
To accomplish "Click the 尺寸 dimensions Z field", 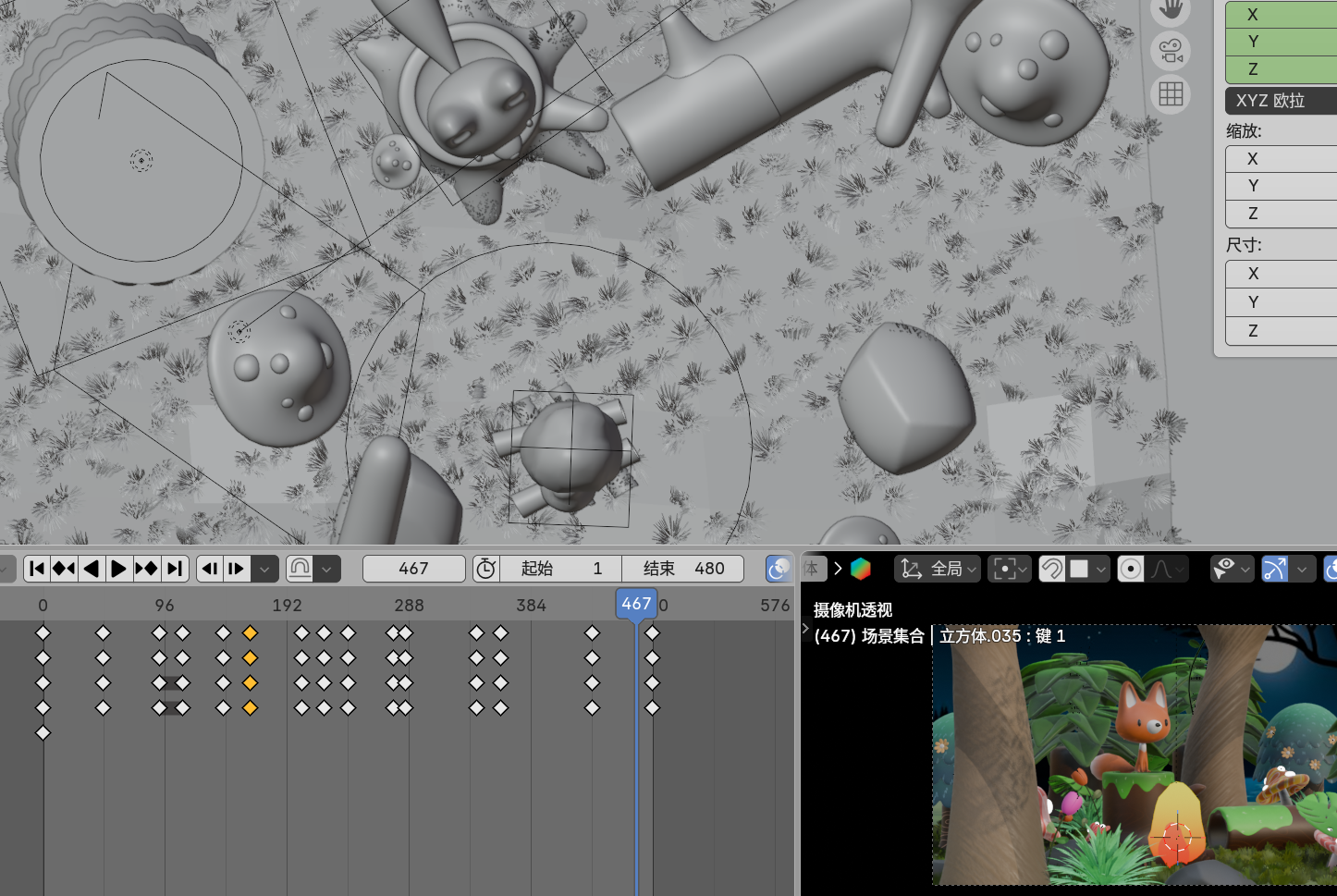I will point(1281,331).
